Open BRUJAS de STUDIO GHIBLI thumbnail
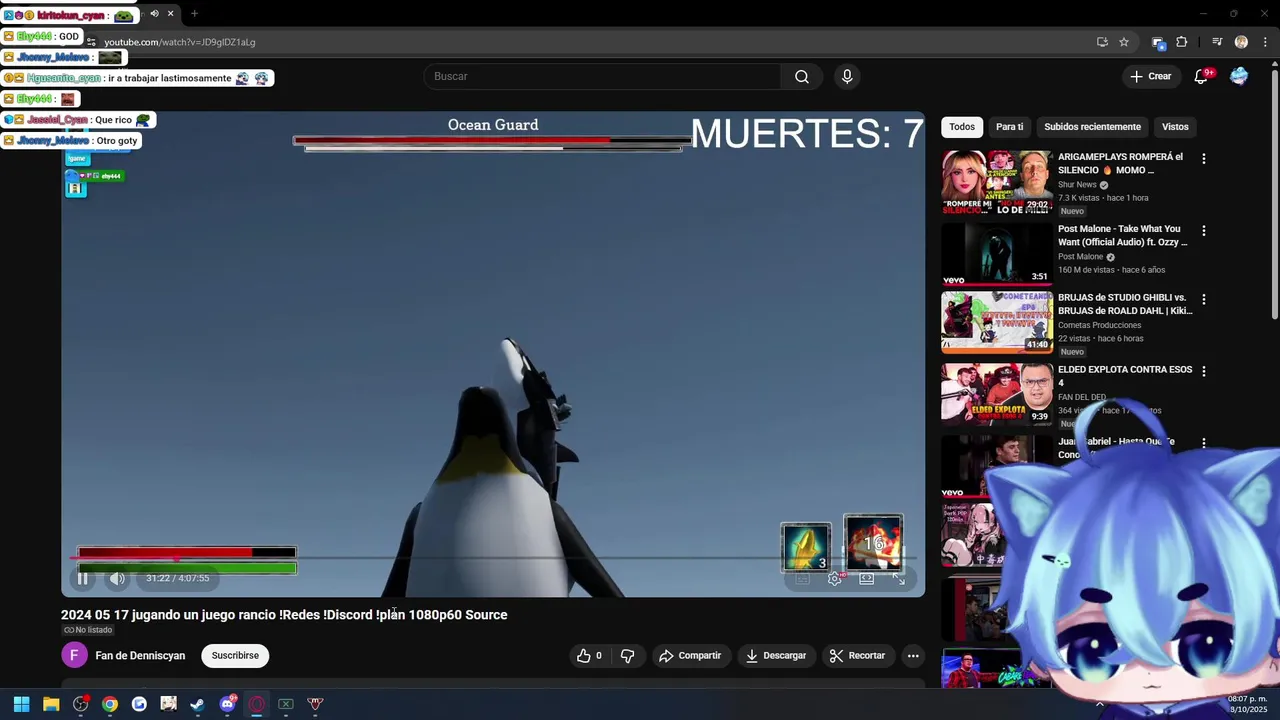This screenshot has height=720, width=1280. click(x=997, y=322)
